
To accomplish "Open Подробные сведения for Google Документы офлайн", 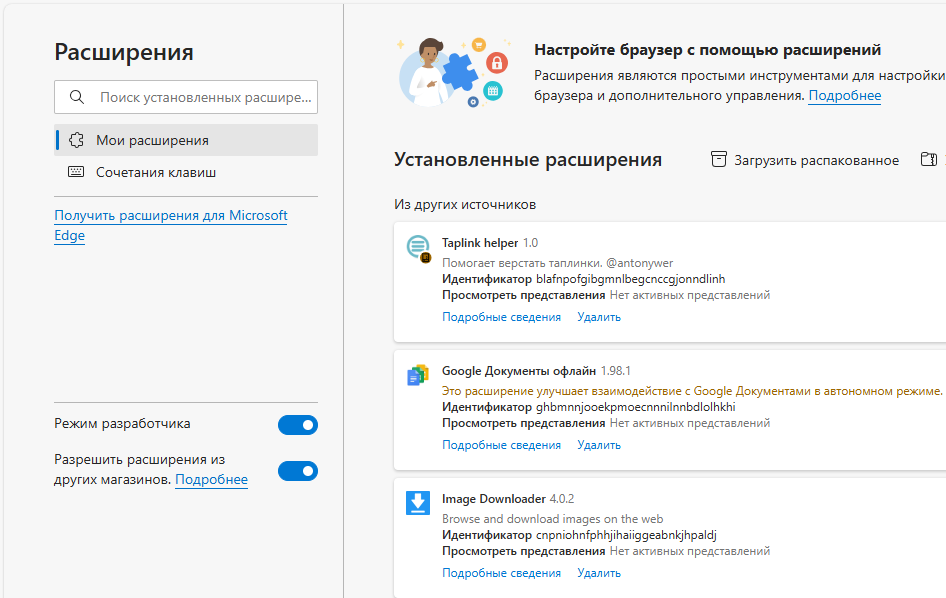I will 501,445.
